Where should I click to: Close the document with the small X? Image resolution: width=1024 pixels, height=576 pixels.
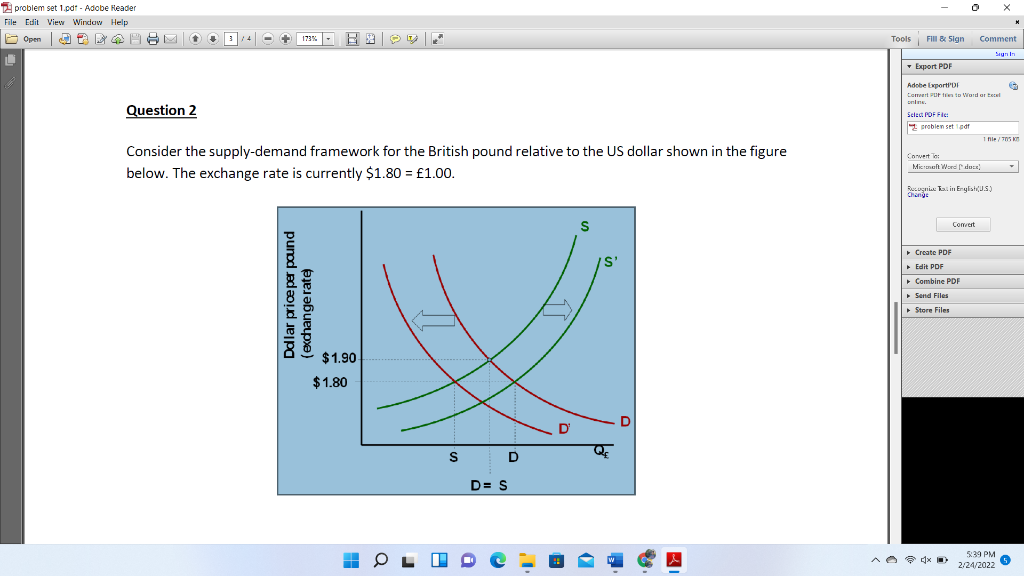tap(1017, 22)
